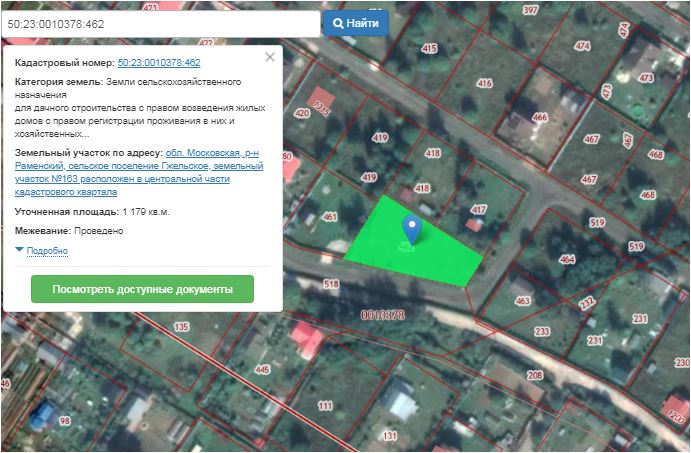Expand the Подробно details section
The width and height of the screenshot is (691, 453).
click(x=46, y=250)
